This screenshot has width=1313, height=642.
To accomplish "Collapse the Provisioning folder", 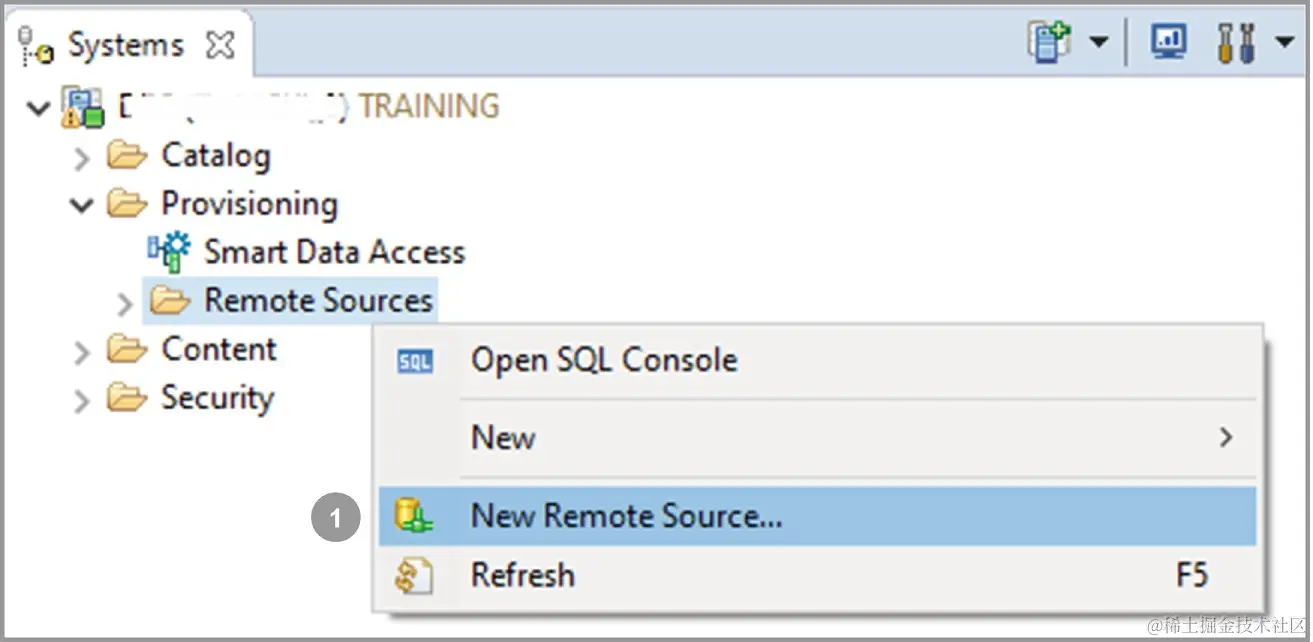I will pos(82,205).
